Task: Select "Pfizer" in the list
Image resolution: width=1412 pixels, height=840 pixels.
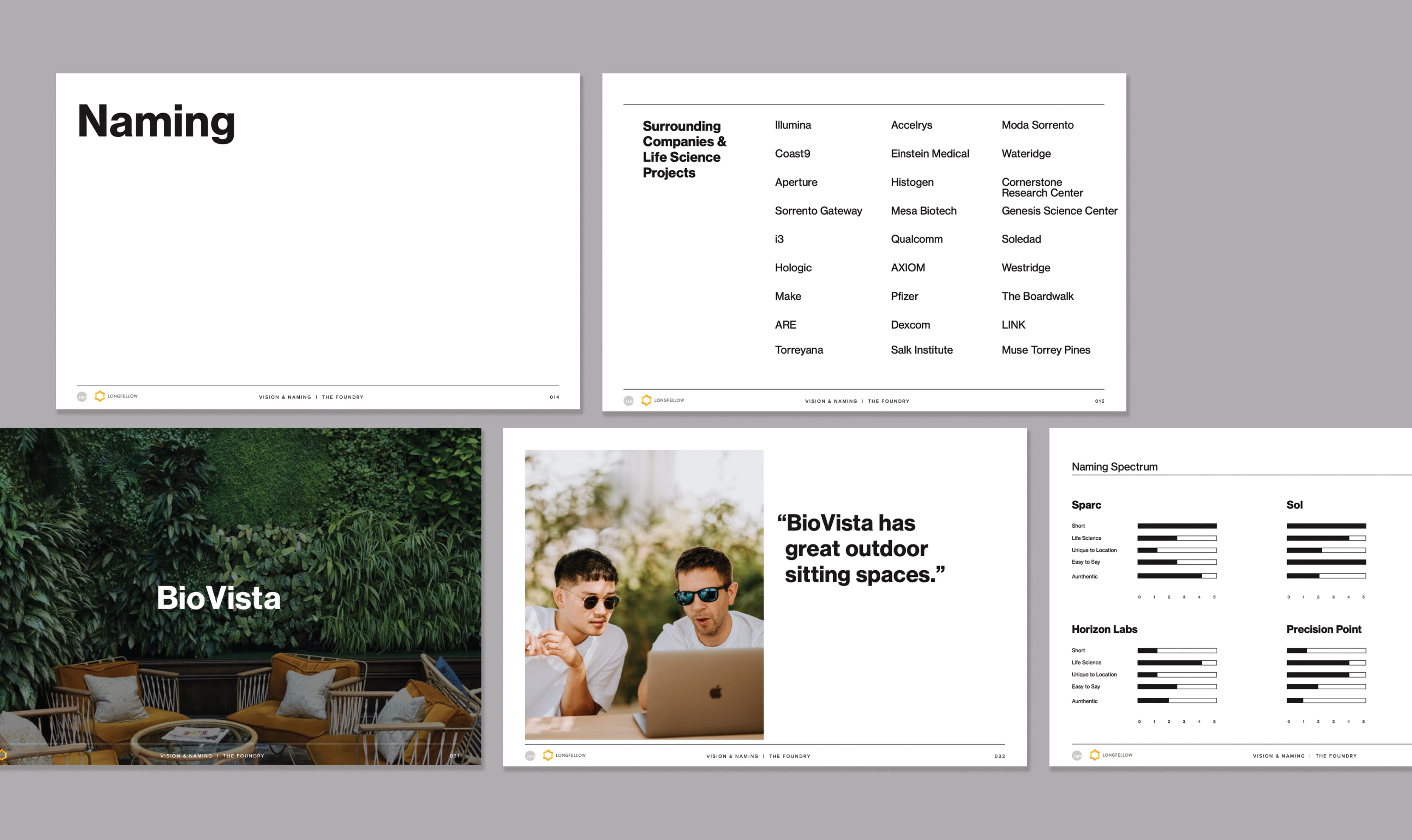Action: tap(904, 296)
